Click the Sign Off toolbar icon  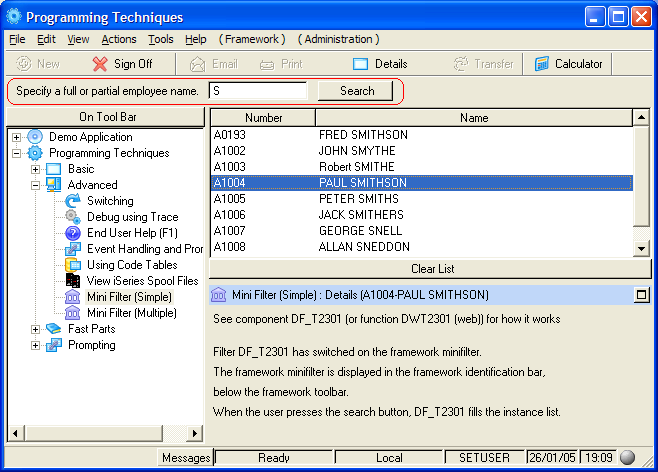100,64
